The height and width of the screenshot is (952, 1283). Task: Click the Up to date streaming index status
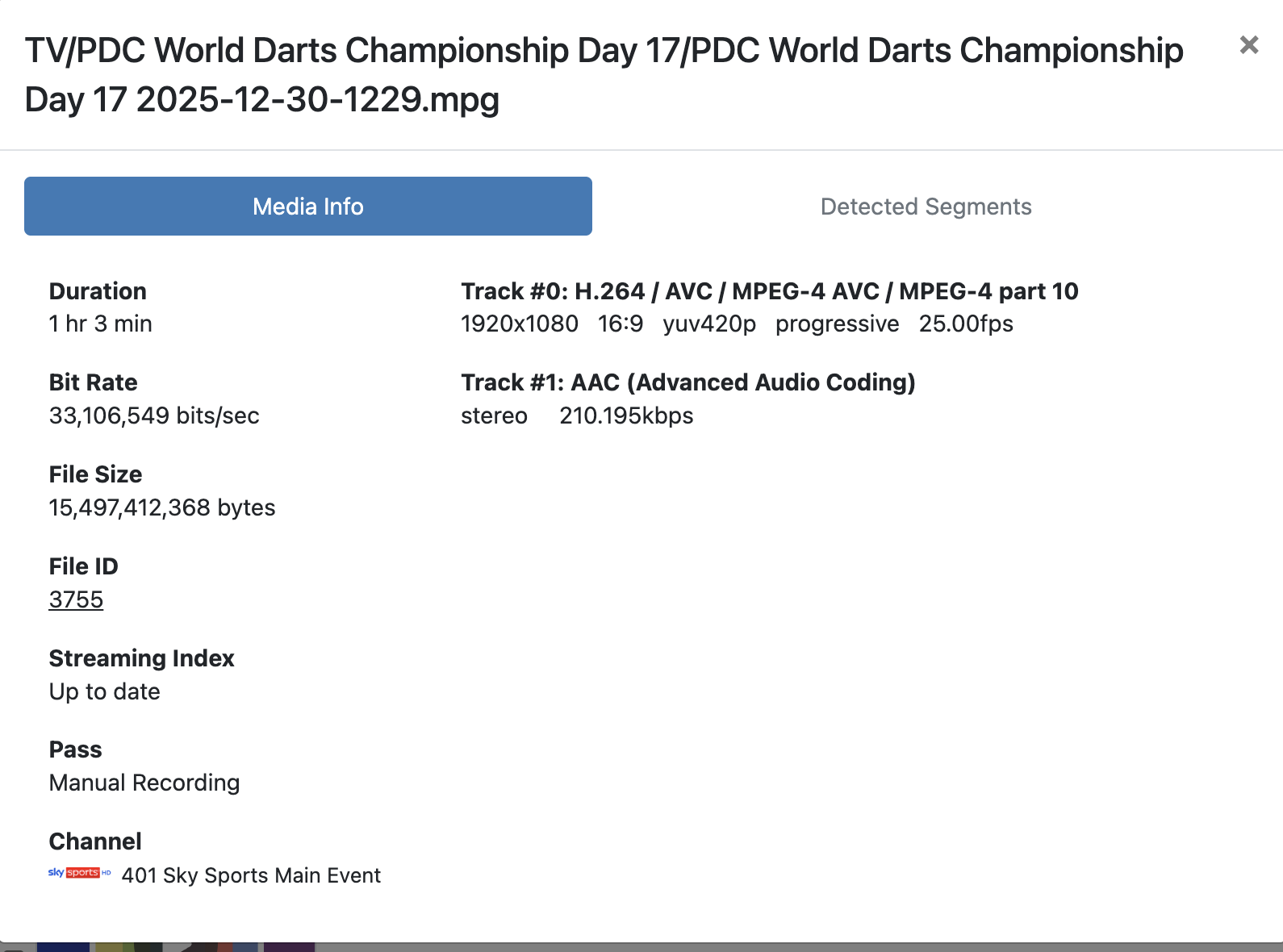click(105, 691)
